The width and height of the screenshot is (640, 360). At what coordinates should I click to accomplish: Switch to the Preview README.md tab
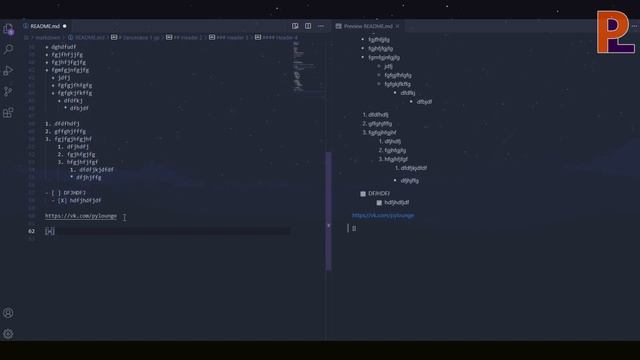pyautogui.click(x=368, y=26)
